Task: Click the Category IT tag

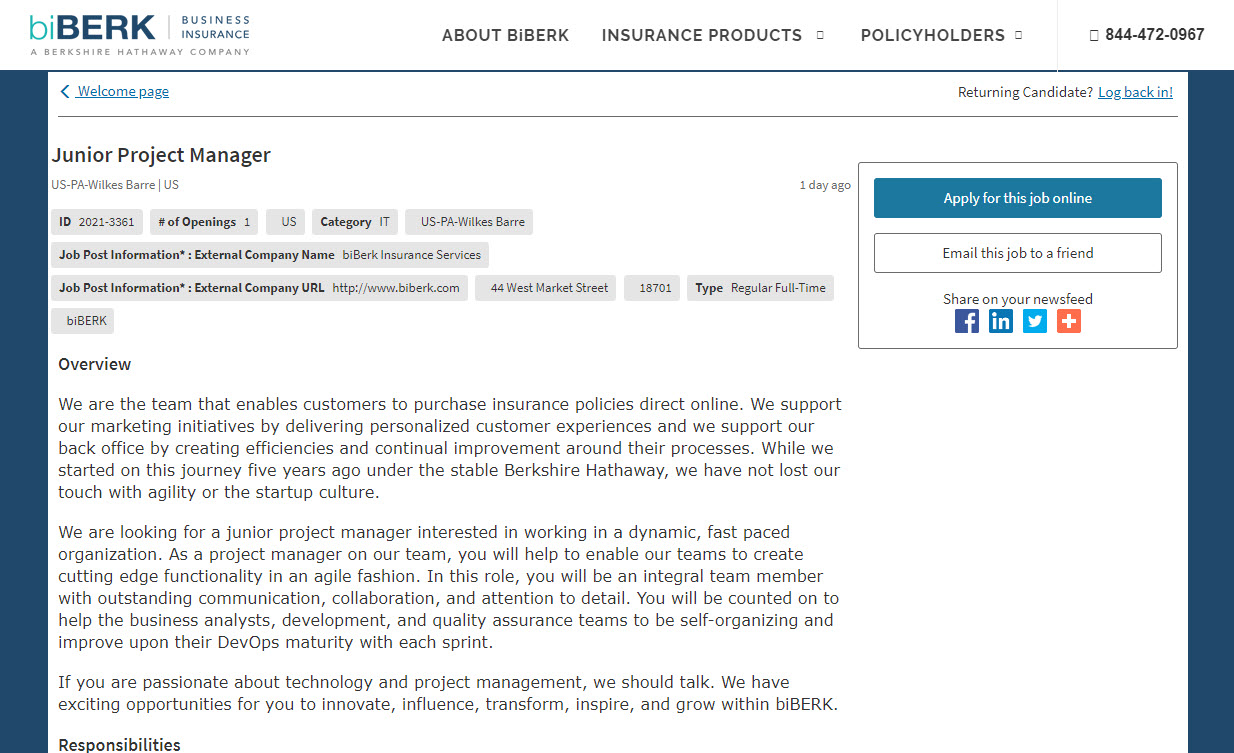Action: [355, 222]
